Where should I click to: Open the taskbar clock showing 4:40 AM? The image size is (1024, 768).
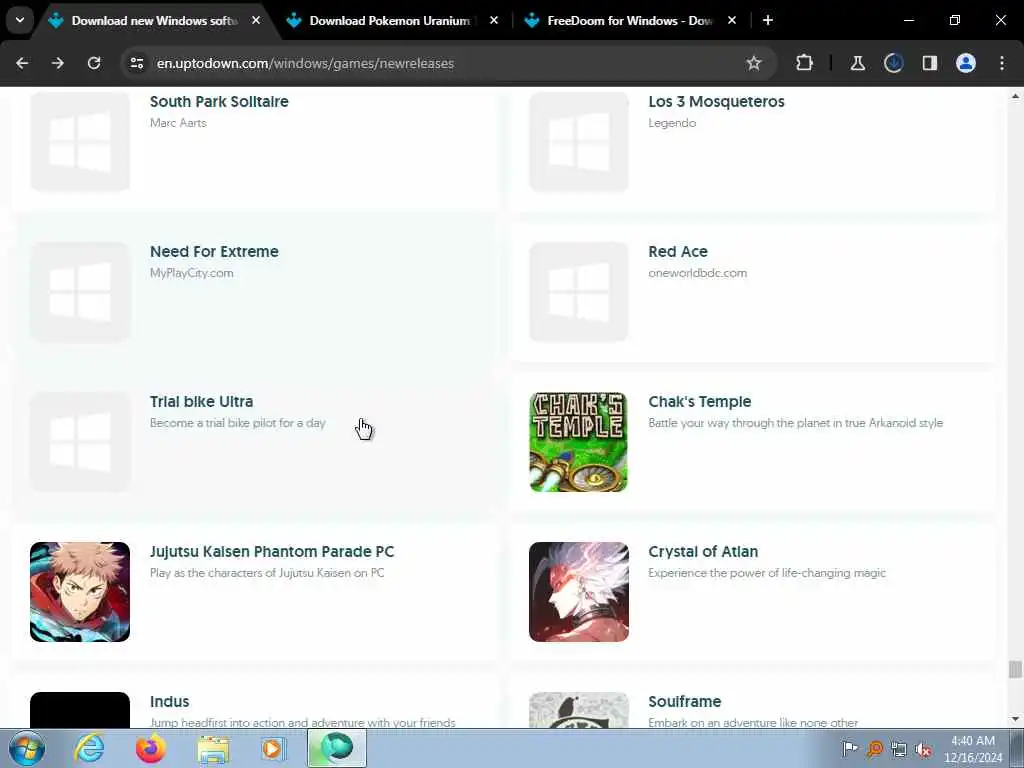973,748
